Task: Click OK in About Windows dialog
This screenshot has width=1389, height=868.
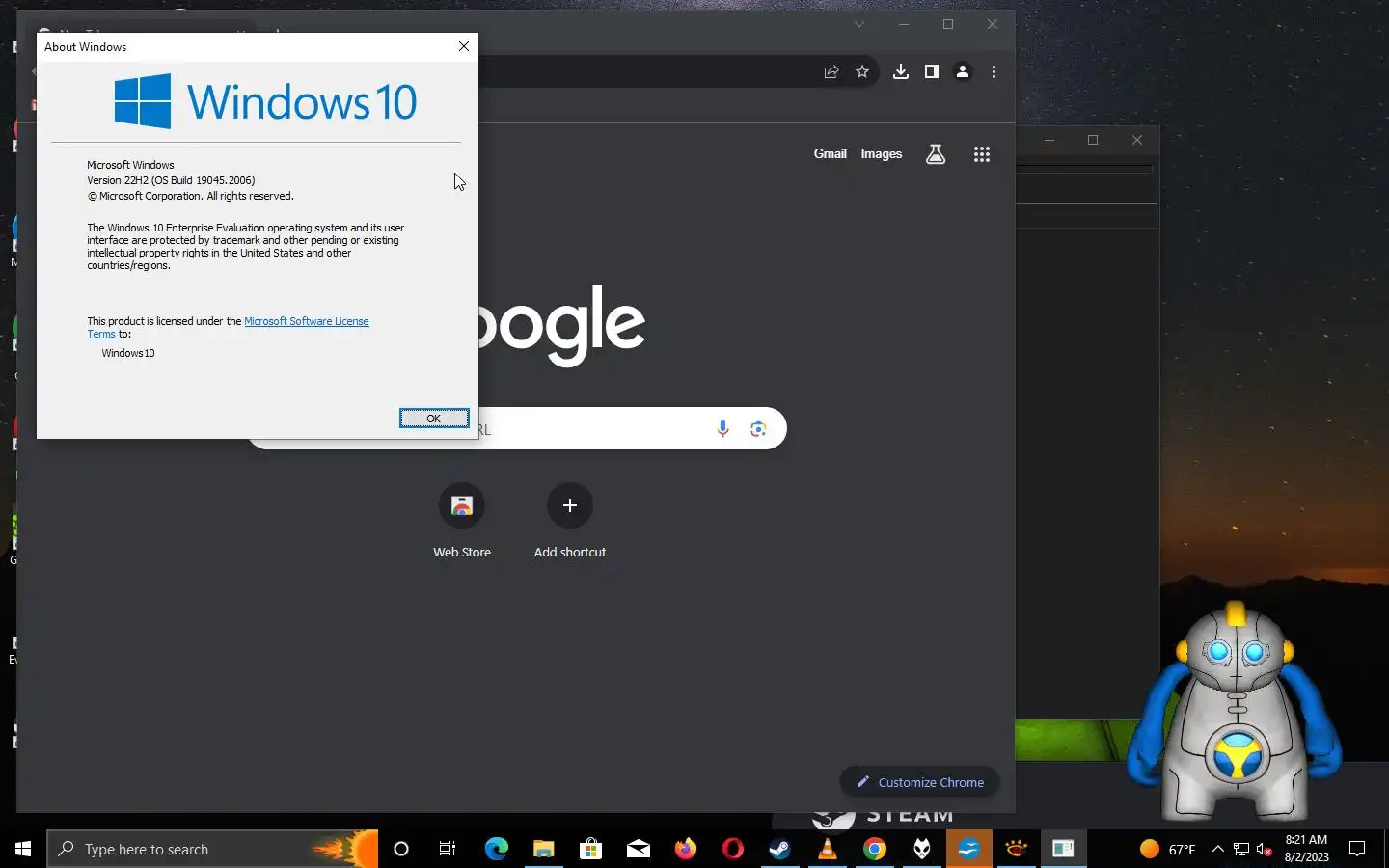Action: pyautogui.click(x=434, y=418)
